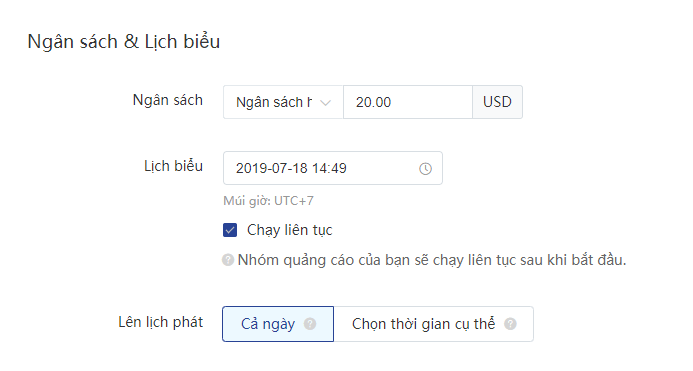Toggle the Chạy liên tục checkbox
The image size is (693, 371).
coord(230,230)
